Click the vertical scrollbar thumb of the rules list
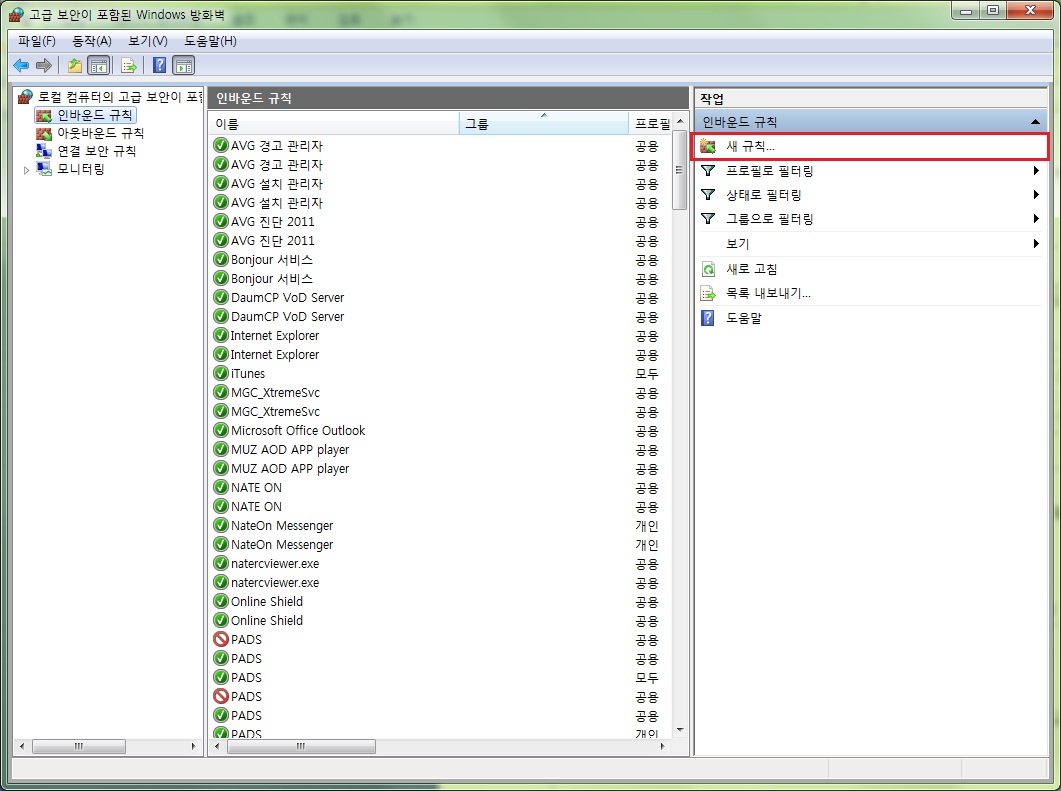 point(680,169)
